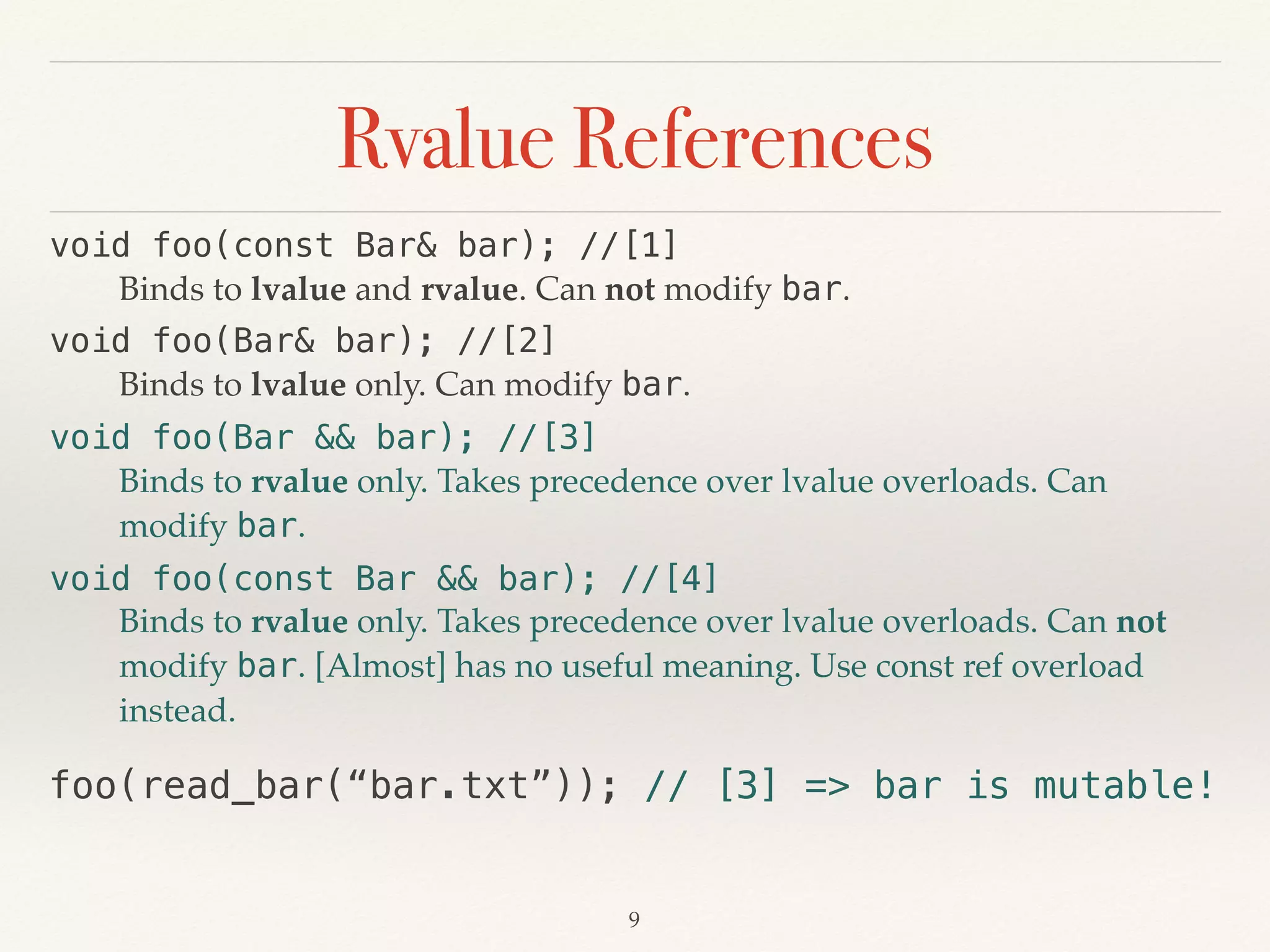
Task: Click the '// [3] => bar is mutable!' comment
Action: [x=929, y=785]
